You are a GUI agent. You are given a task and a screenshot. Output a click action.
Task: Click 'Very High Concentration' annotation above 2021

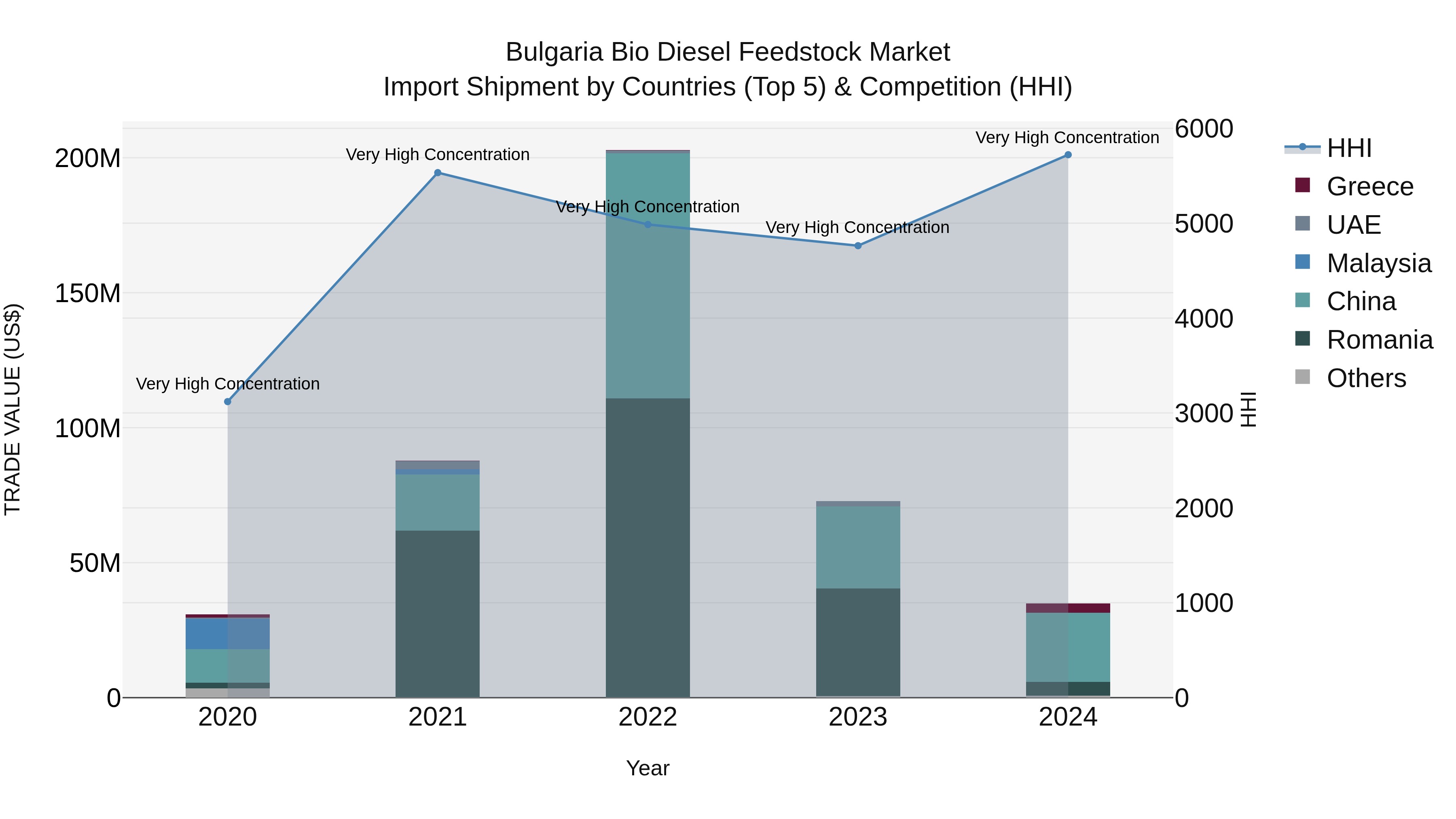[438, 154]
